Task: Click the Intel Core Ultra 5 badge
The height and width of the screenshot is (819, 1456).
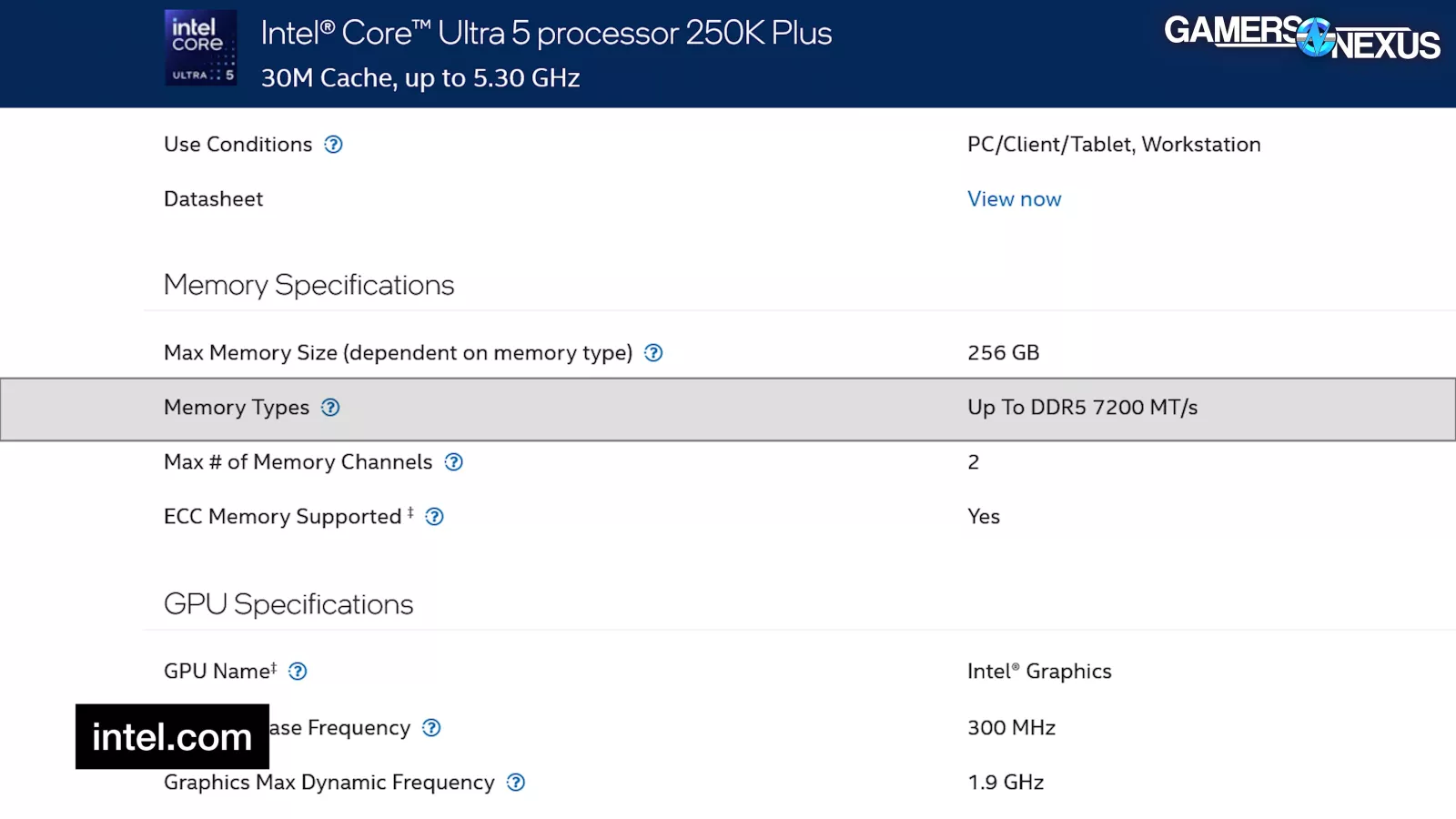Action: coord(200,47)
